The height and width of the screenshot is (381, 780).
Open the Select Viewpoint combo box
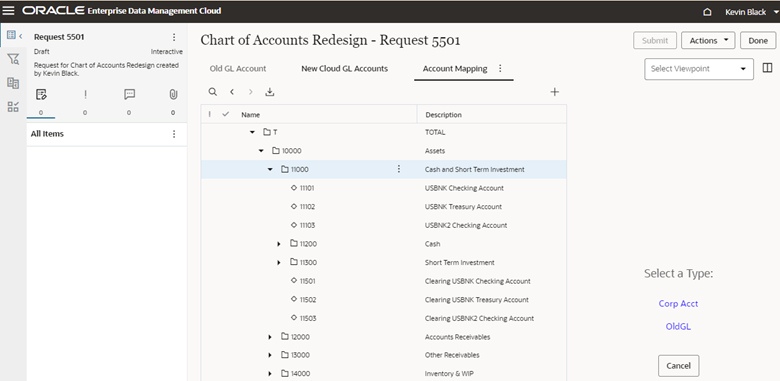pos(698,69)
